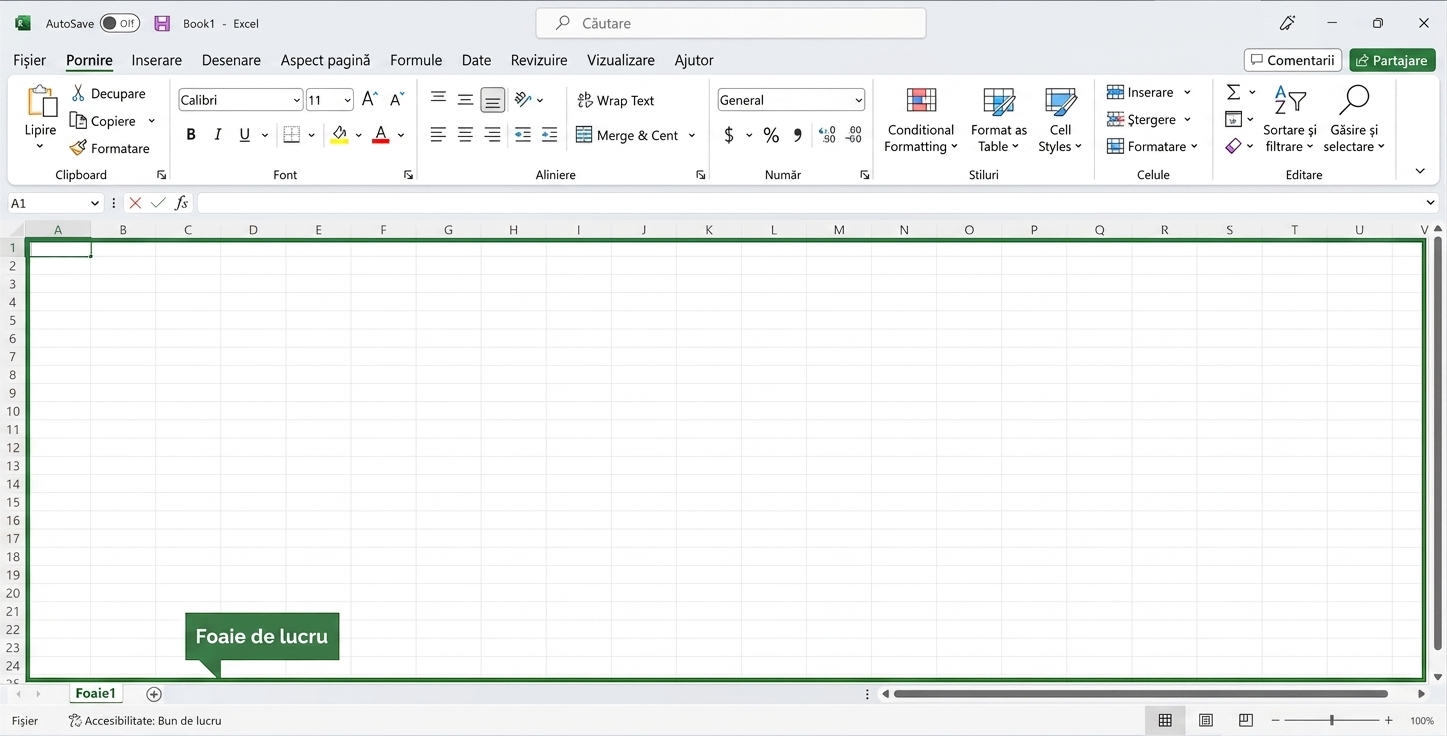Click the Name Box showing A1

(x=55, y=203)
